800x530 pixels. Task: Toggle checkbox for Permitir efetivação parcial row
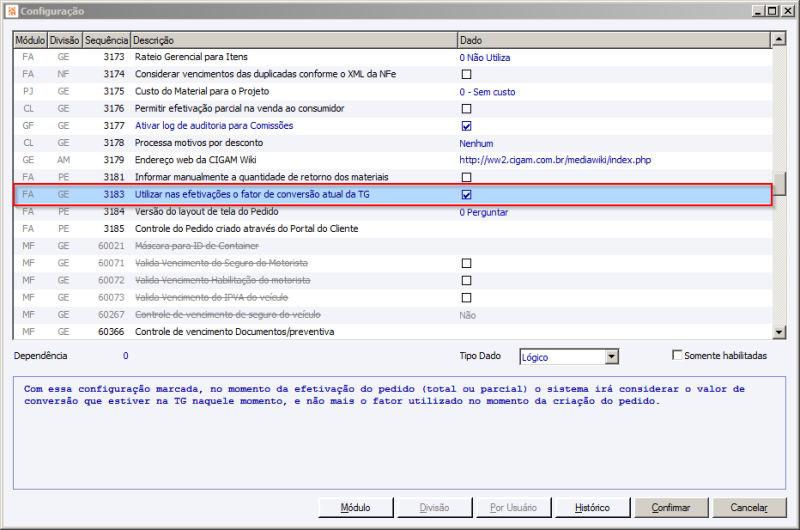tap(466, 109)
